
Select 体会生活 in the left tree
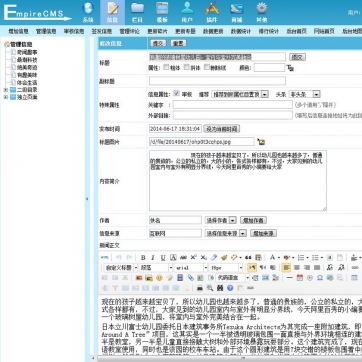tap(27, 82)
